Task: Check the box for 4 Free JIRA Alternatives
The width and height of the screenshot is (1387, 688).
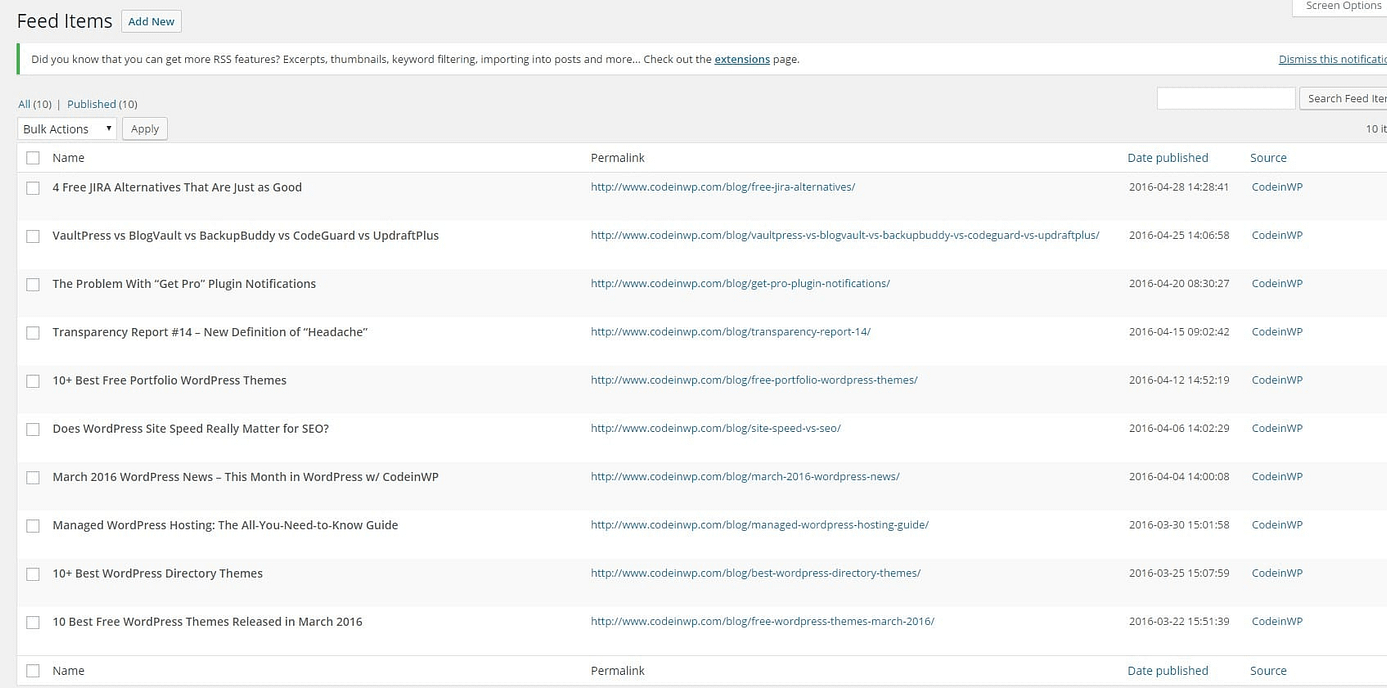Action: pos(33,188)
